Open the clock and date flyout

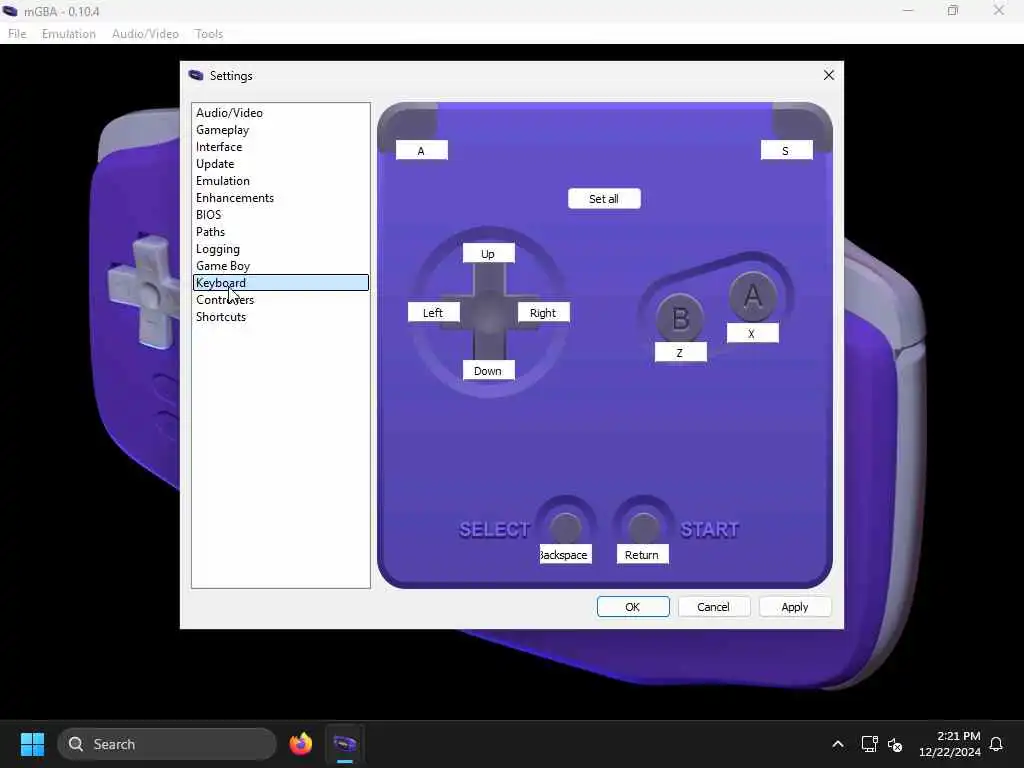click(x=950, y=744)
